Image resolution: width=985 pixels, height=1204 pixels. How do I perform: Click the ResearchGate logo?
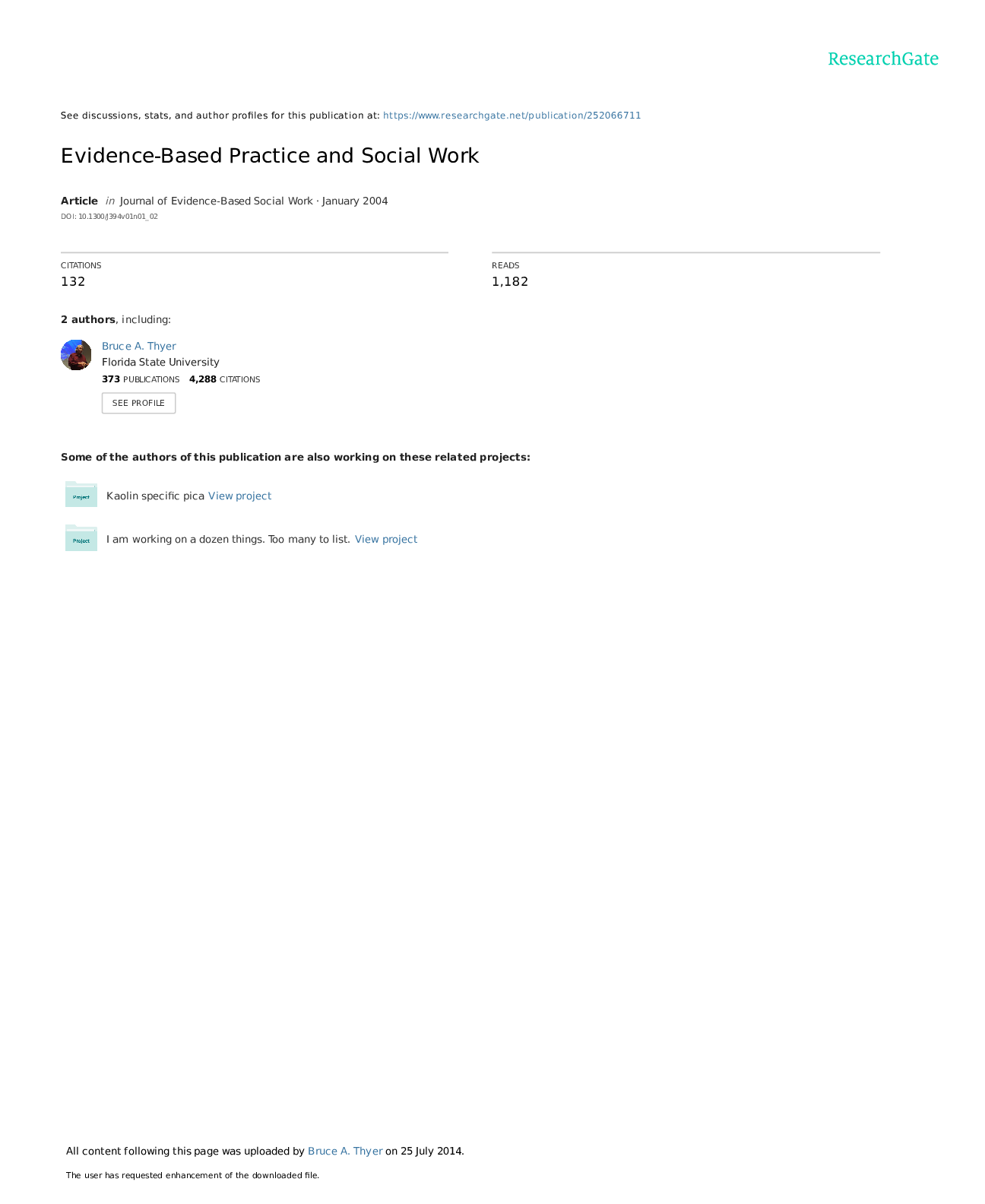point(882,59)
